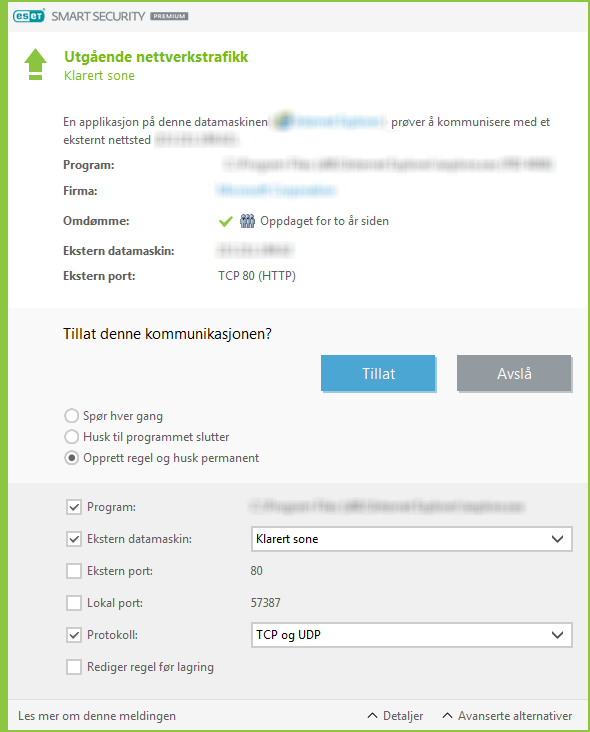Click the blurred application icon in the message
This screenshot has width=590, height=732.
click(283, 121)
